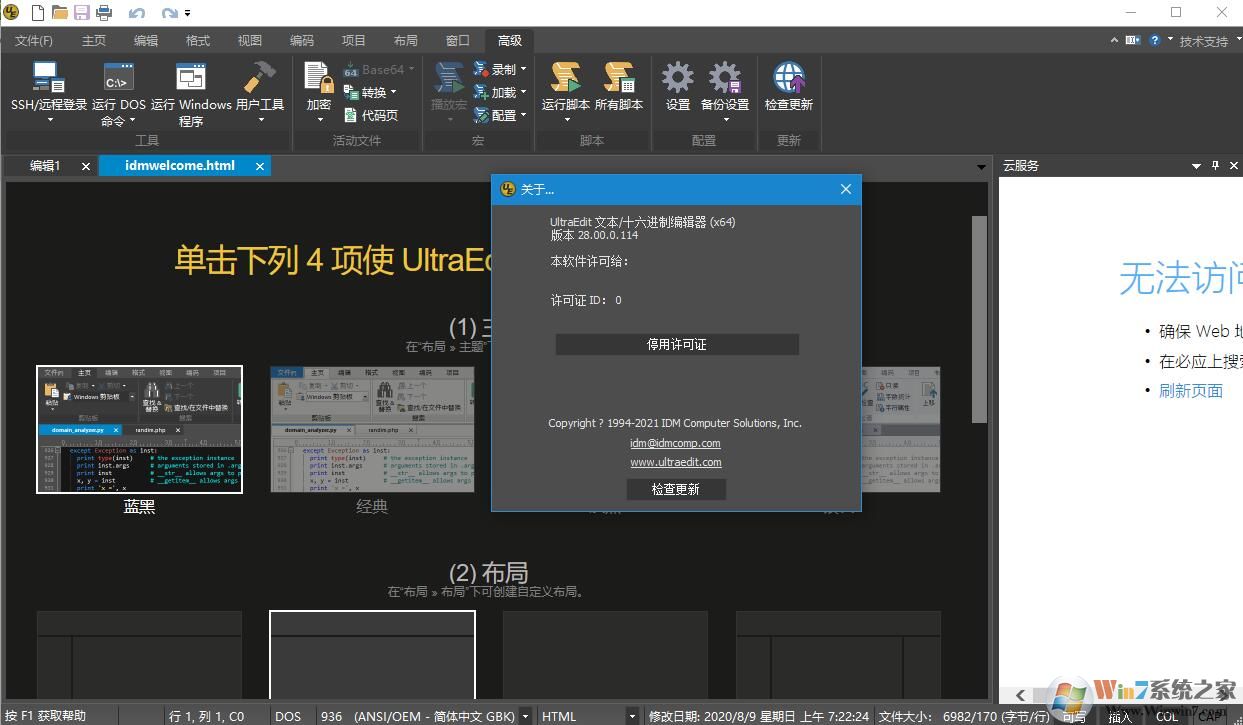The image size is (1243, 725).
Task: Open the 编辑 menu
Action: click(145, 41)
